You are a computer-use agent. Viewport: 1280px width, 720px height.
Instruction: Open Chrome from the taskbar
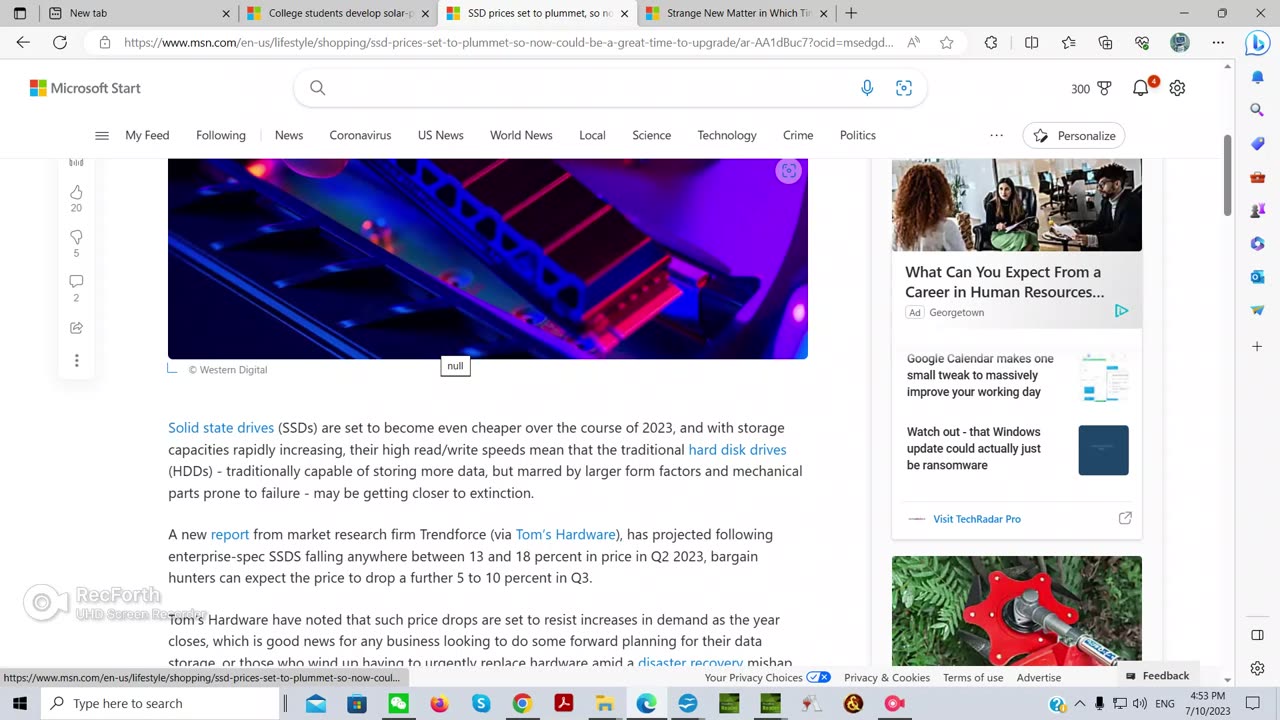click(x=522, y=703)
